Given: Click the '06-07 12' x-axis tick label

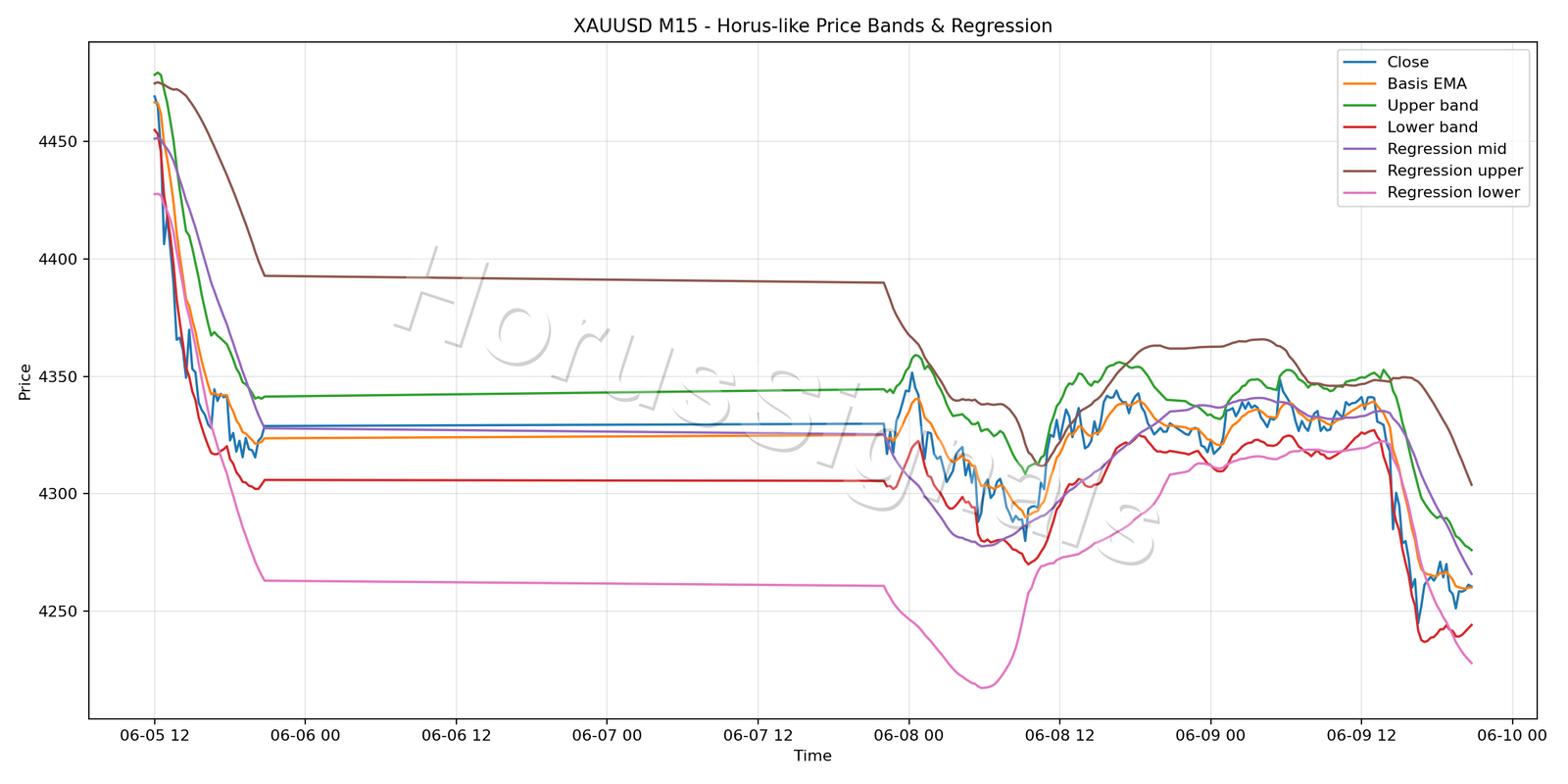Looking at the screenshot, I should (758, 735).
